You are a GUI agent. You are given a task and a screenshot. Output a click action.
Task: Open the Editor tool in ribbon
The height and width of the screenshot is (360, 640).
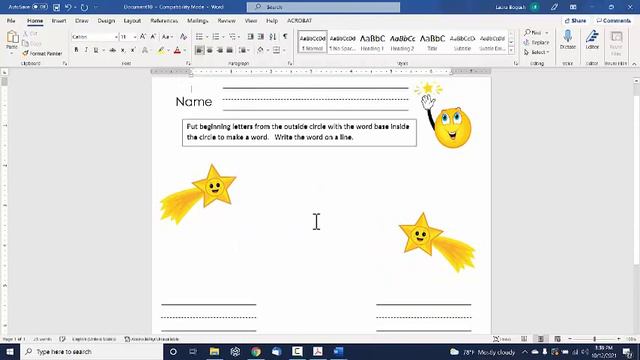point(592,40)
